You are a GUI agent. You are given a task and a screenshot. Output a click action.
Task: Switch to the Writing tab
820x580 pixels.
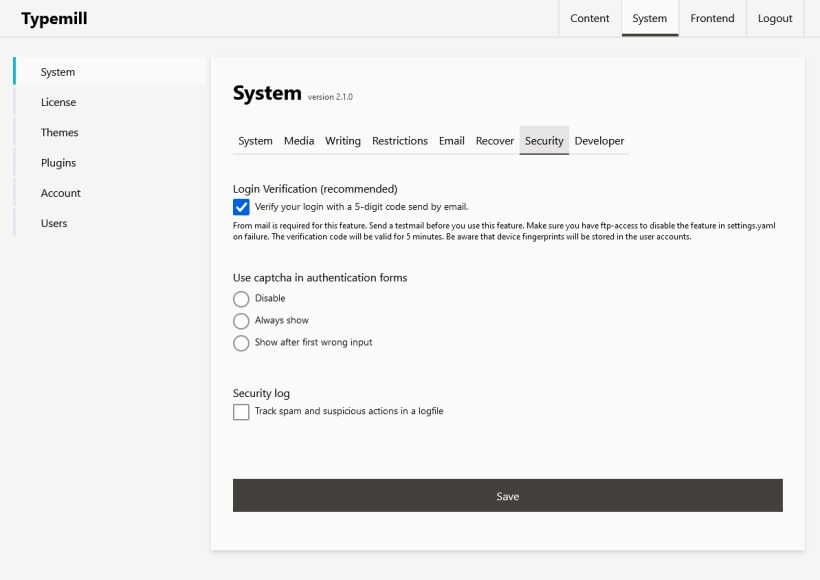pyautogui.click(x=343, y=141)
